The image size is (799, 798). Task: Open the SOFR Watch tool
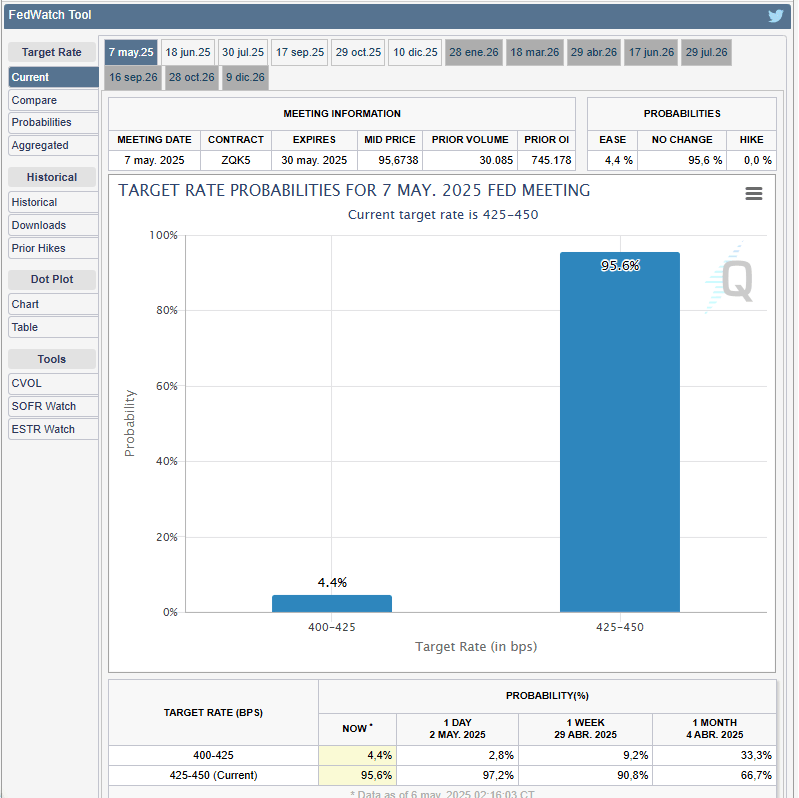54,406
